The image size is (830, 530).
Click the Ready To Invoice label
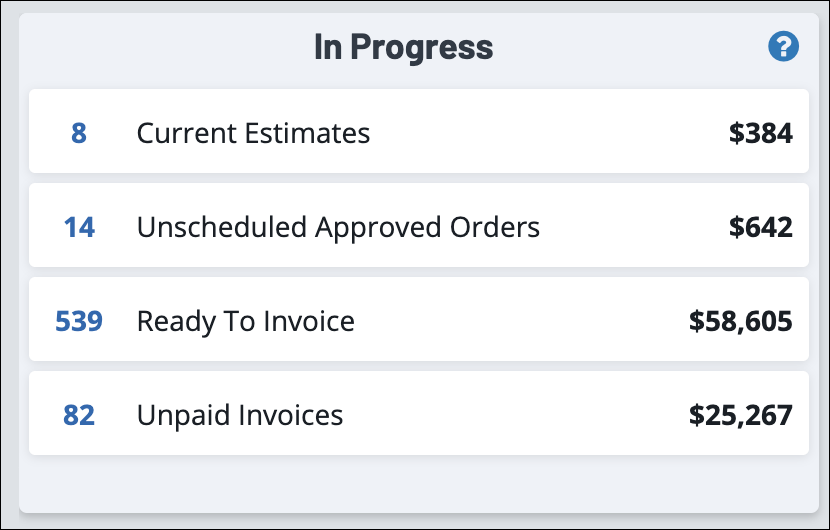coord(245,321)
